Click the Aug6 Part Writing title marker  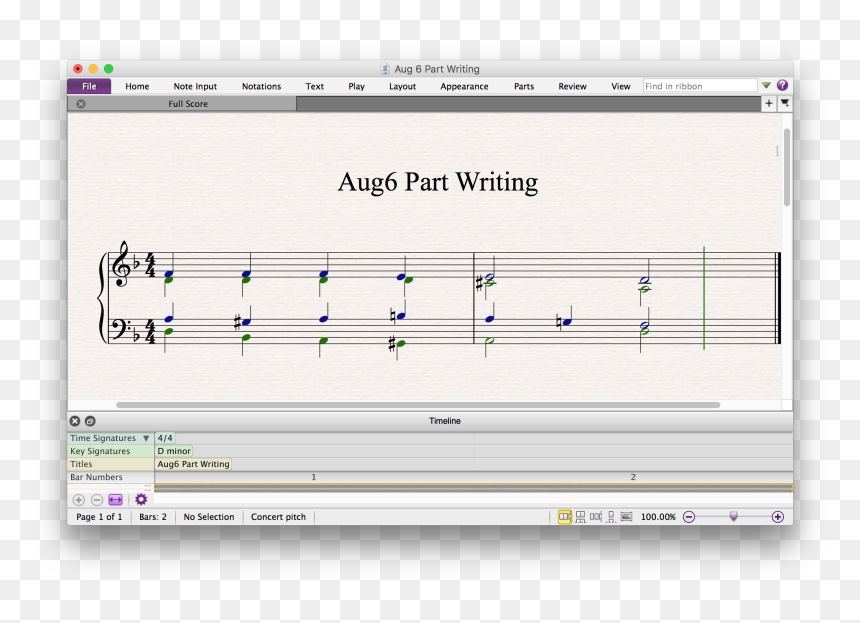(x=194, y=464)
